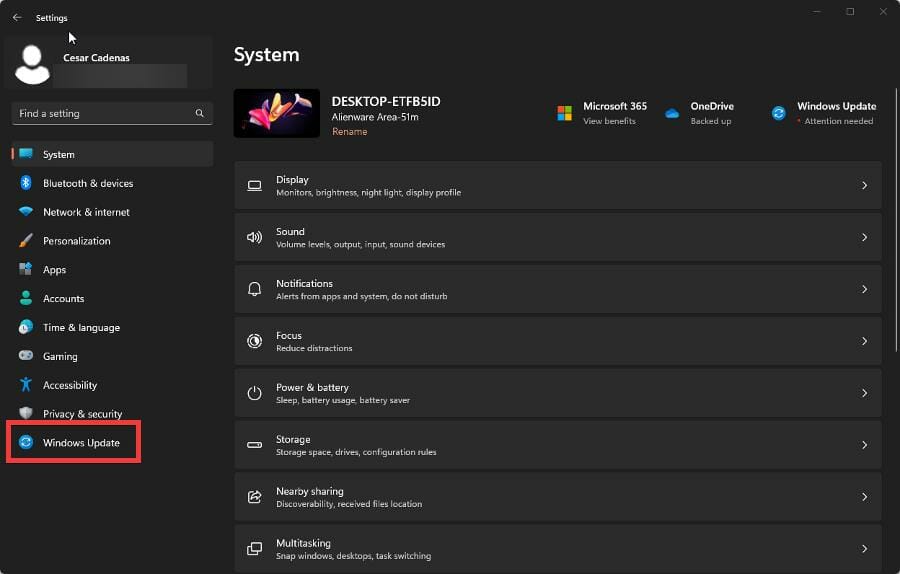Expand Storage settings chevron

point(864,445)
